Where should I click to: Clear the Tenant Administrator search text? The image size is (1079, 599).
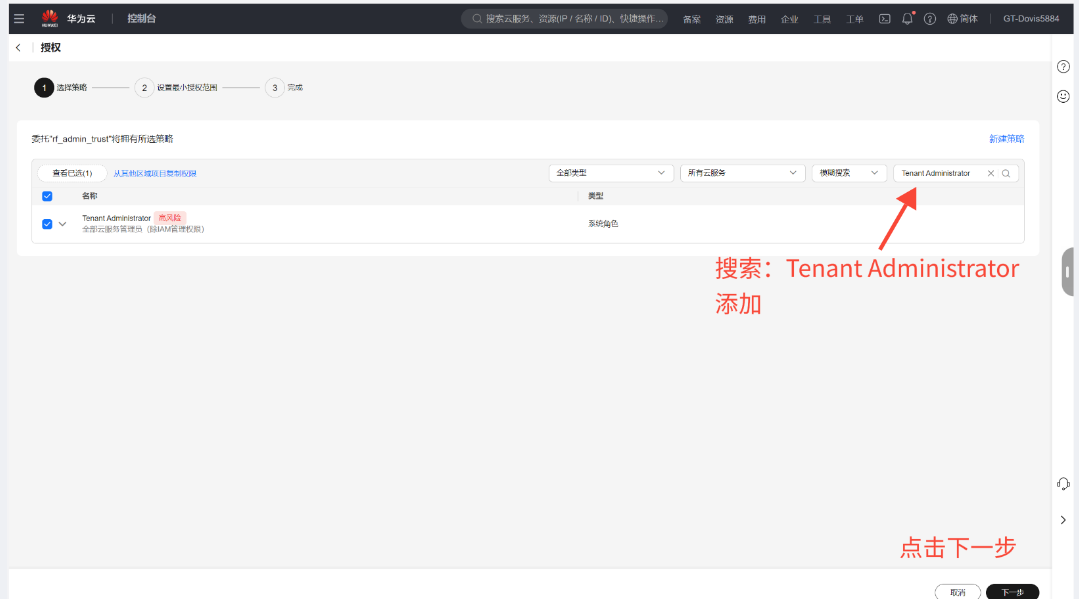(991, 173)
